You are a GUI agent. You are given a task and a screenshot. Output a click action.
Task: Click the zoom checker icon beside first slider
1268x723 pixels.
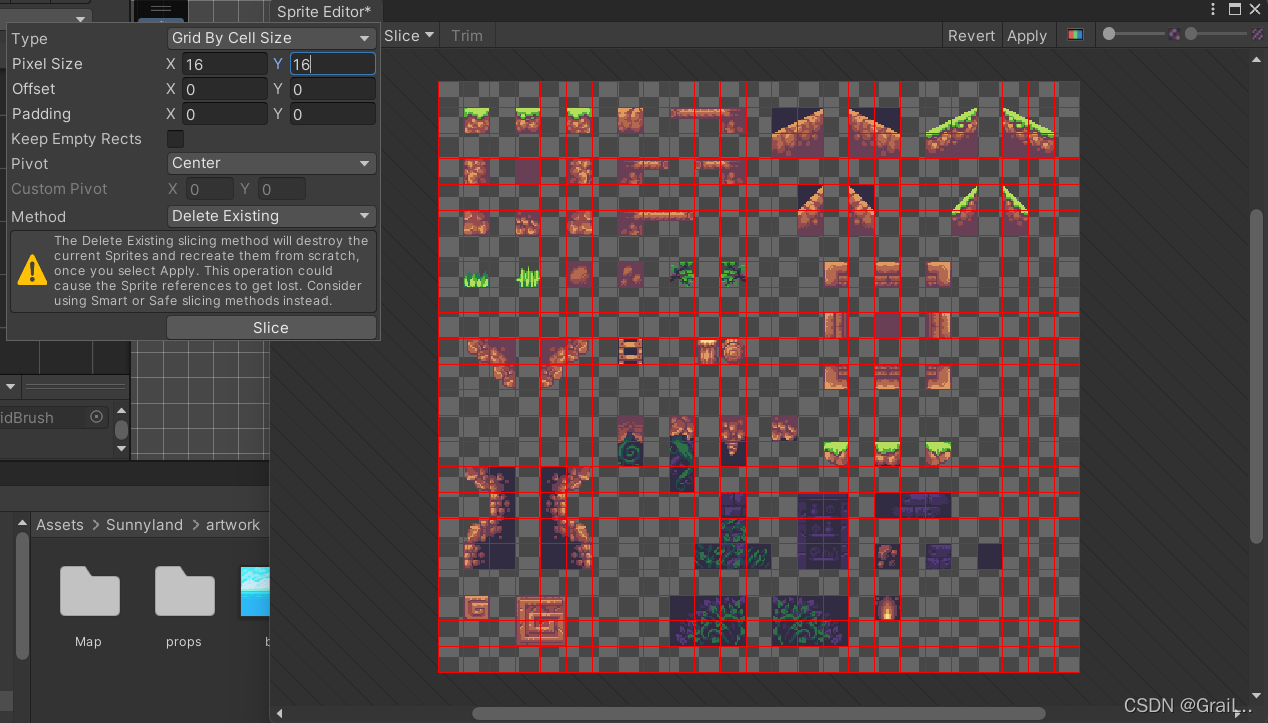tap(1174, 34)
